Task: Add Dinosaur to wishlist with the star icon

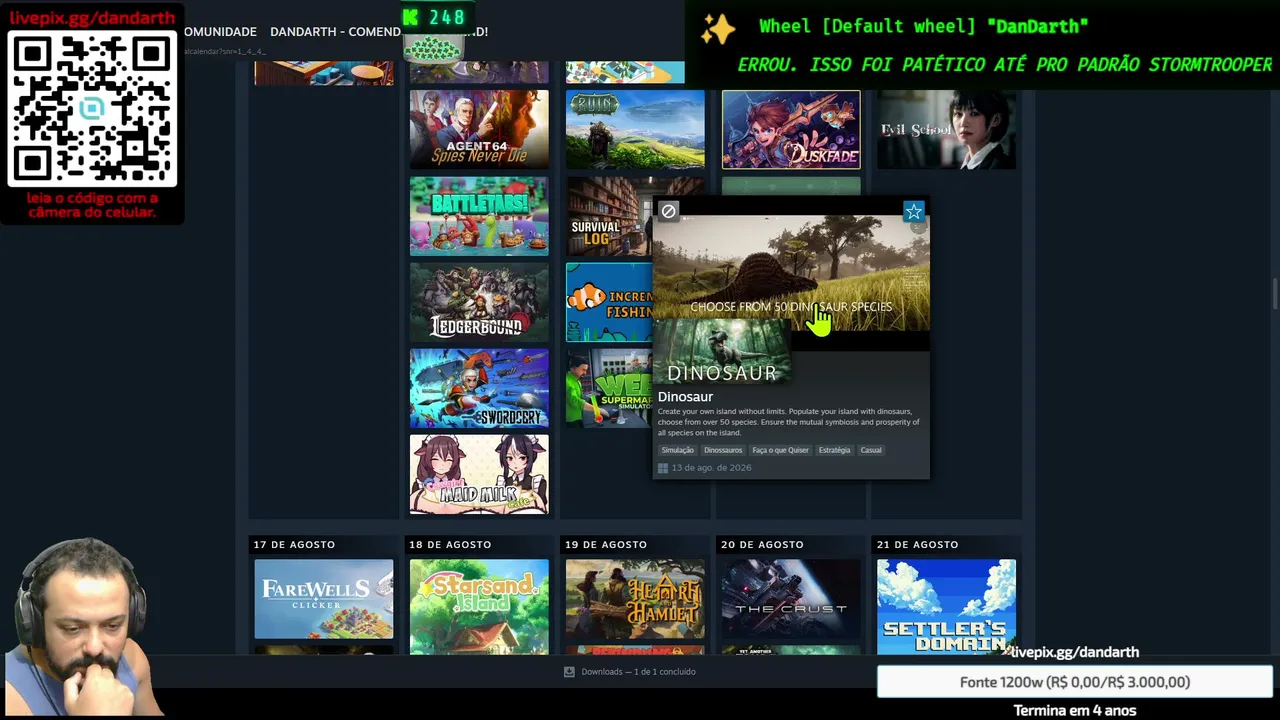Action: 913,211
